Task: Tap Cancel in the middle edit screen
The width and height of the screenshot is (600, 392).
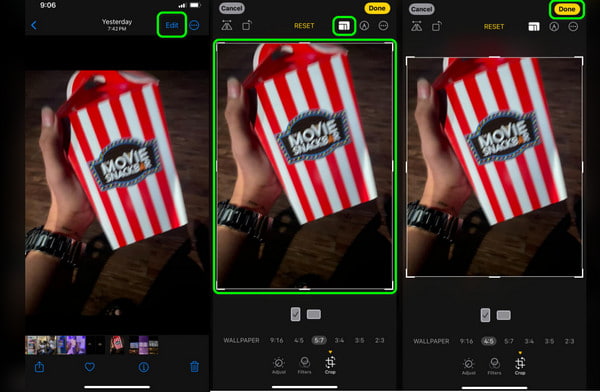Action: pyautogui.click(x=232, y=8)
